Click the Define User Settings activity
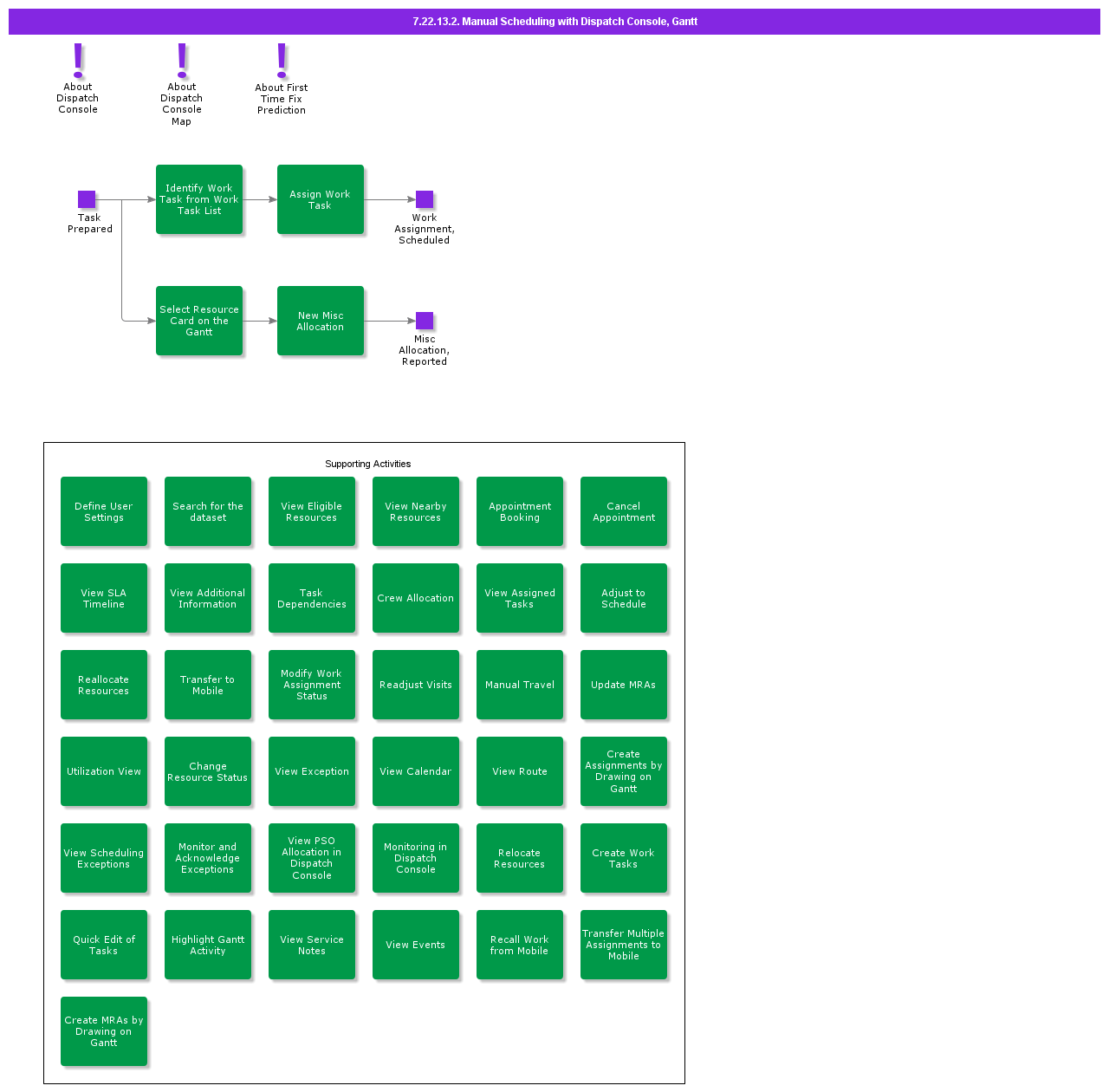Viewport: 1109px width, 1092px height. coord(104,511)
